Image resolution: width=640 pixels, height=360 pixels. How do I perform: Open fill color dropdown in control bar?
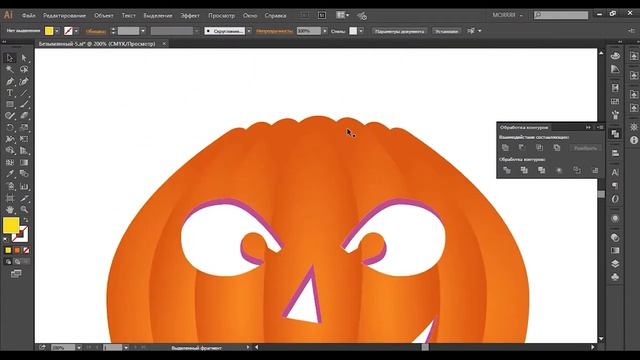pos(57,31)
